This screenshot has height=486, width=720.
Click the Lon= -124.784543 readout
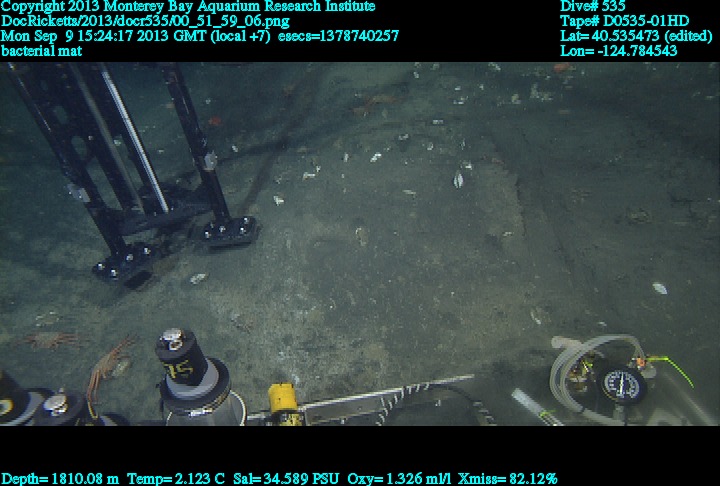coord(619,51)
